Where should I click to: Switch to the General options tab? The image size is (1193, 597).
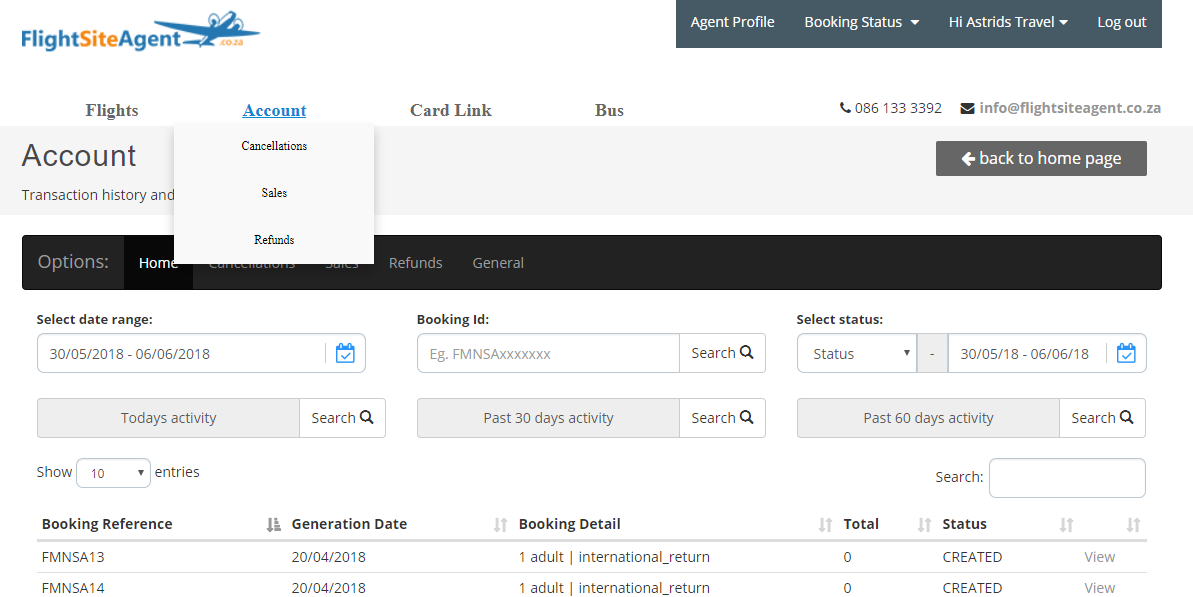point(498,263)
